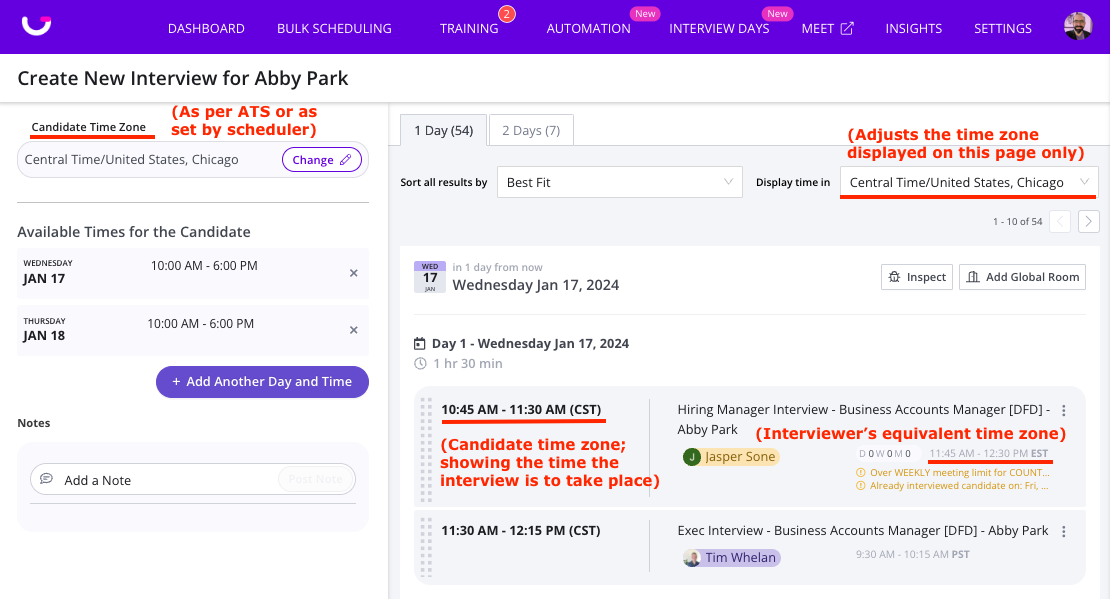Image resolution: width=1110 pixels, height=599 pixels.
Task: Open the Sort all results dropdown
Action: point(619,182)
